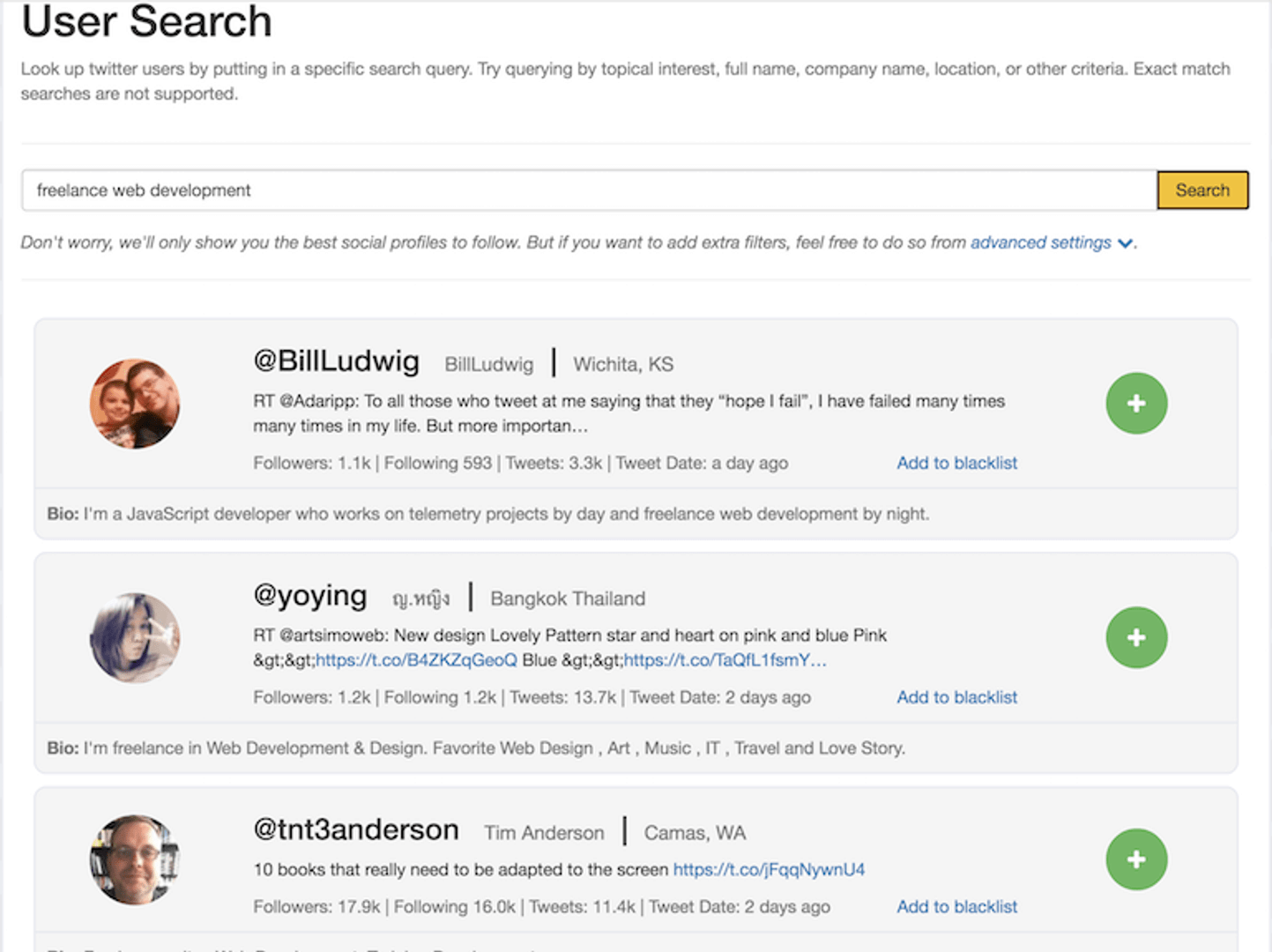Viewport: 1272px width, 952px height.
Task: Click tweet text '10 books that really need'
Action: 461,870
